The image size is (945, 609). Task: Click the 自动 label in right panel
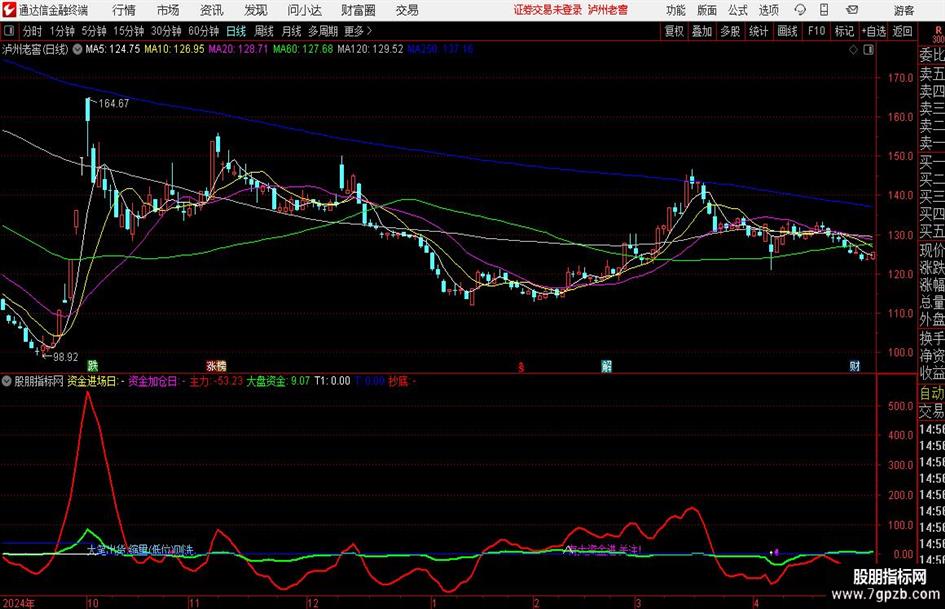pos(932,394)
